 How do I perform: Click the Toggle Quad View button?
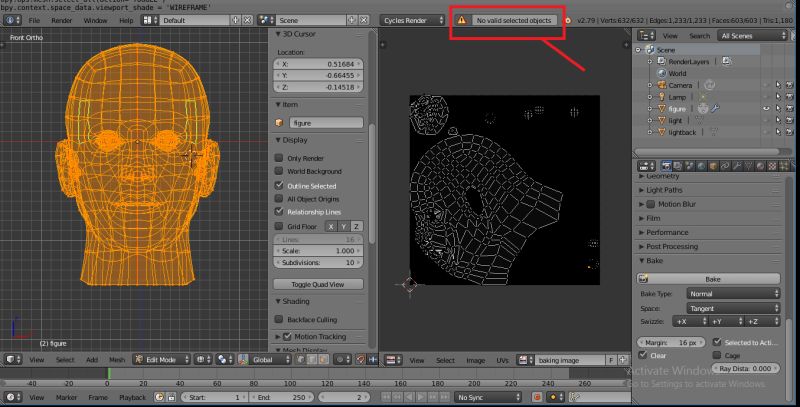click(318, 284)
